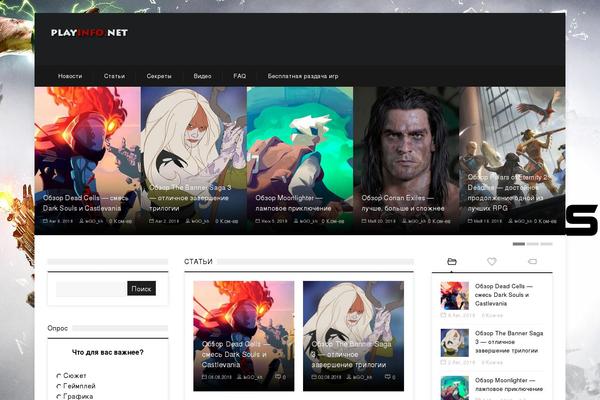This screenshot has width=600, height=400.
Task: Click date icon on Moonlighter slider card
Action: [258, 221]
